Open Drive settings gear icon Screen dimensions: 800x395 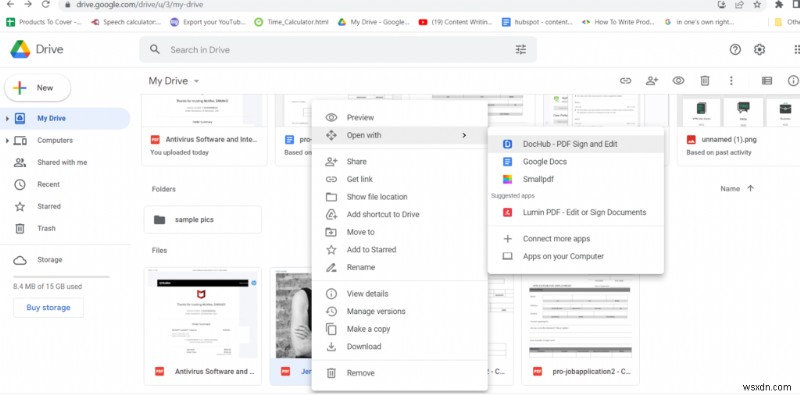click(759, 50)
